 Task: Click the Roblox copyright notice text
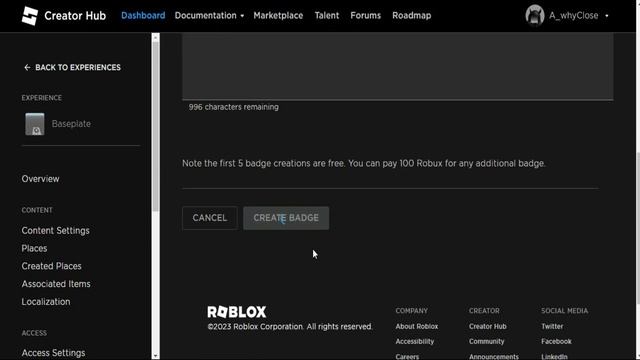(x=290, y=327)
